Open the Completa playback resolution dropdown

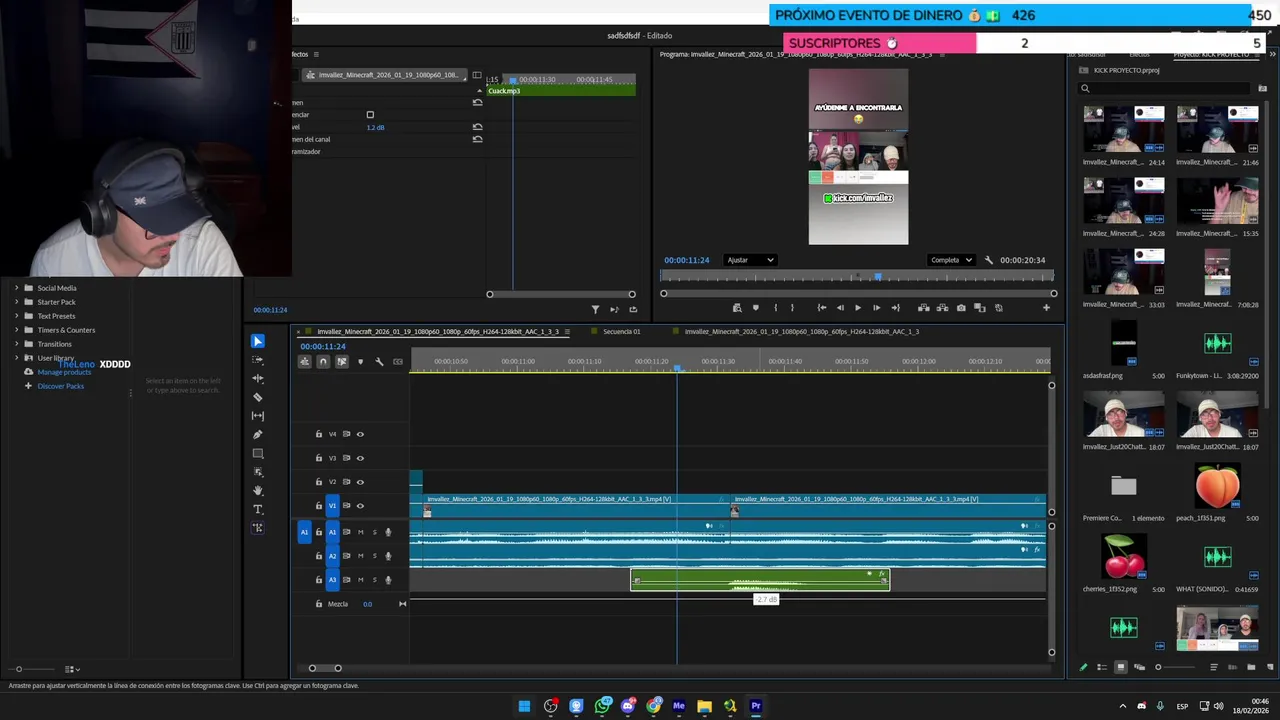[x=951, y=260]
